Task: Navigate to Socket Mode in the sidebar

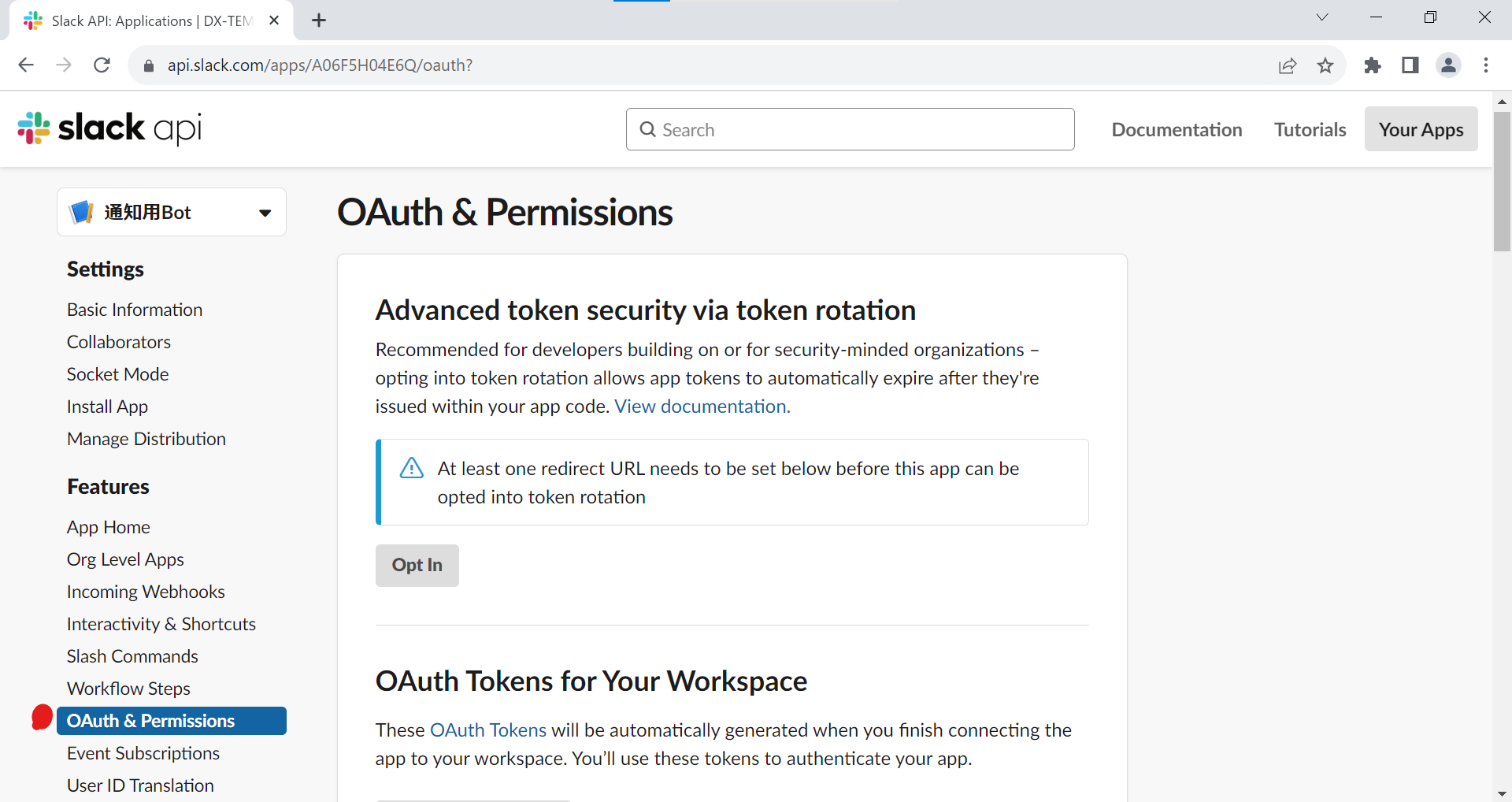Action: 117,373
